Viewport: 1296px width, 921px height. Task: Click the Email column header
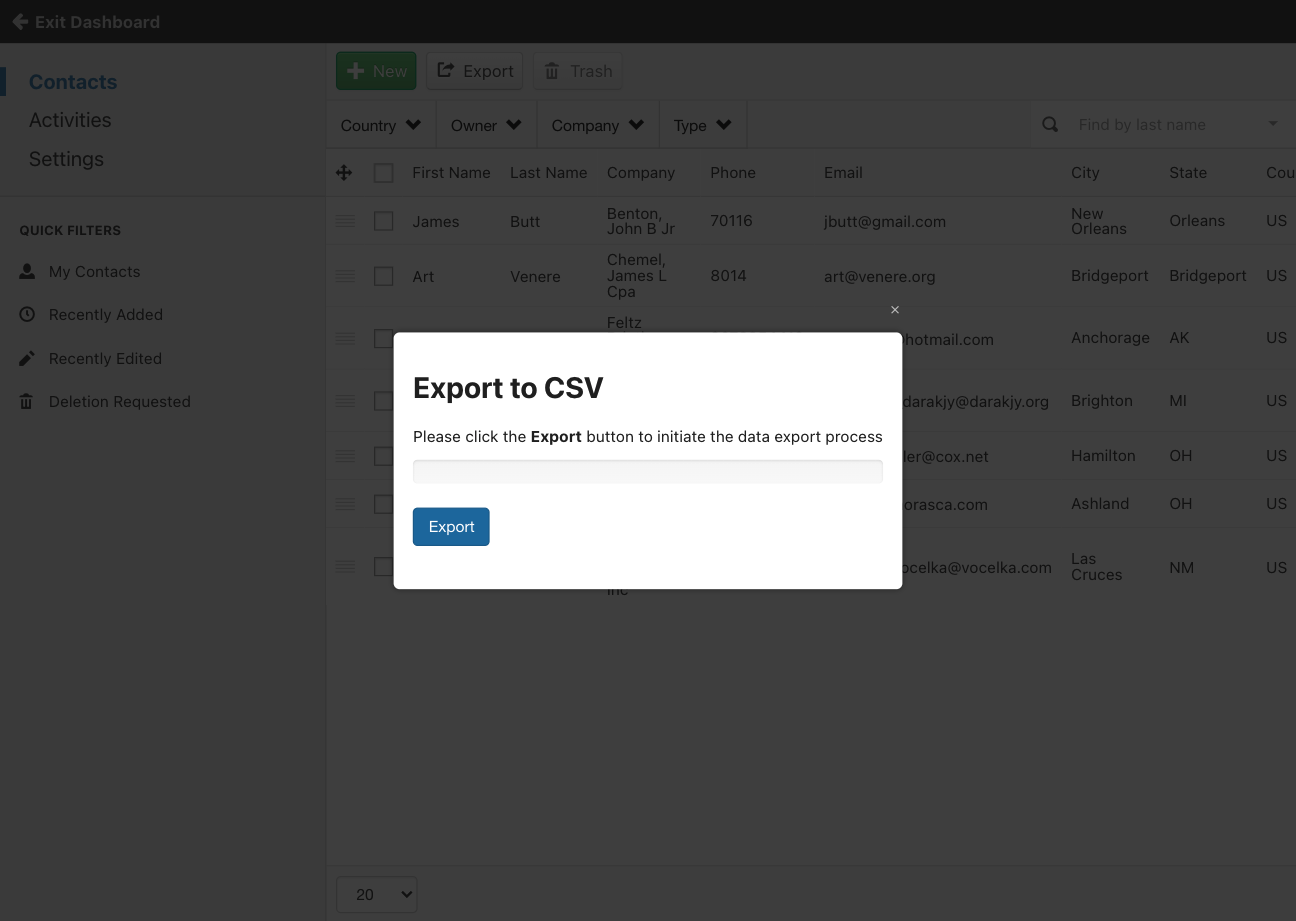[843, 173]
